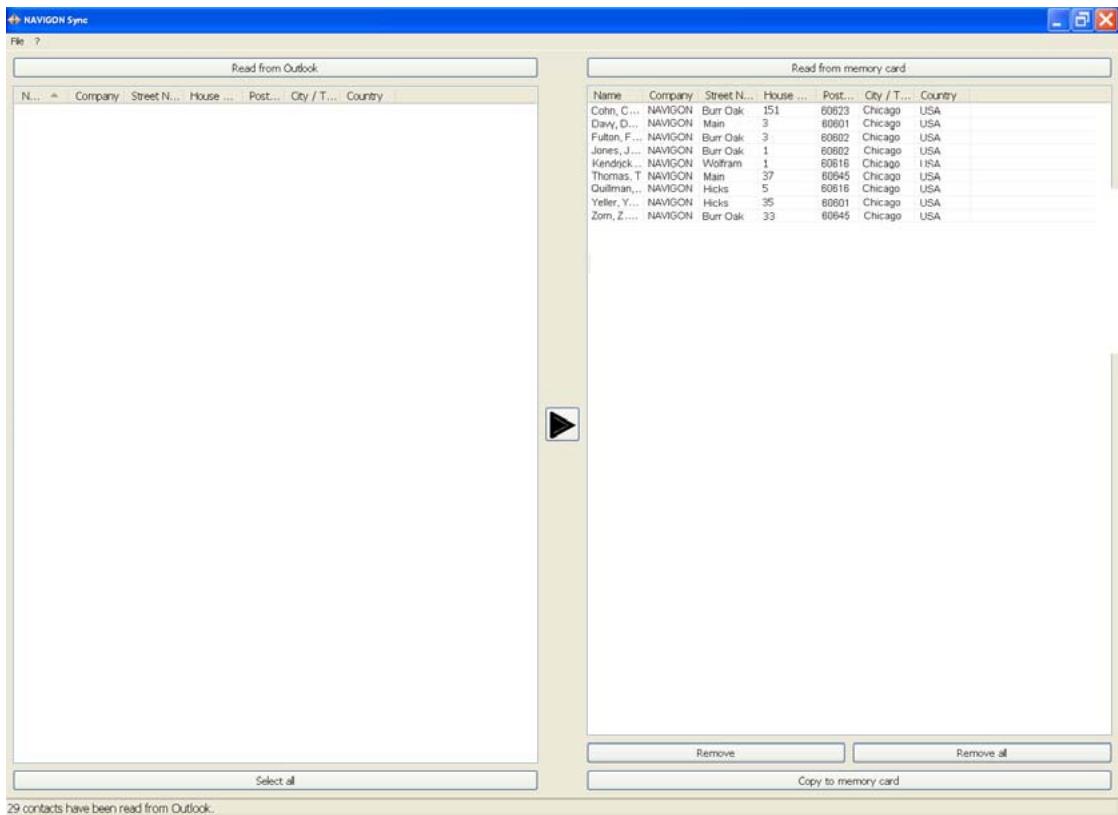Click Street N... header in memory card list
The width and height of the screenshot is (1118, 815).
729,95
